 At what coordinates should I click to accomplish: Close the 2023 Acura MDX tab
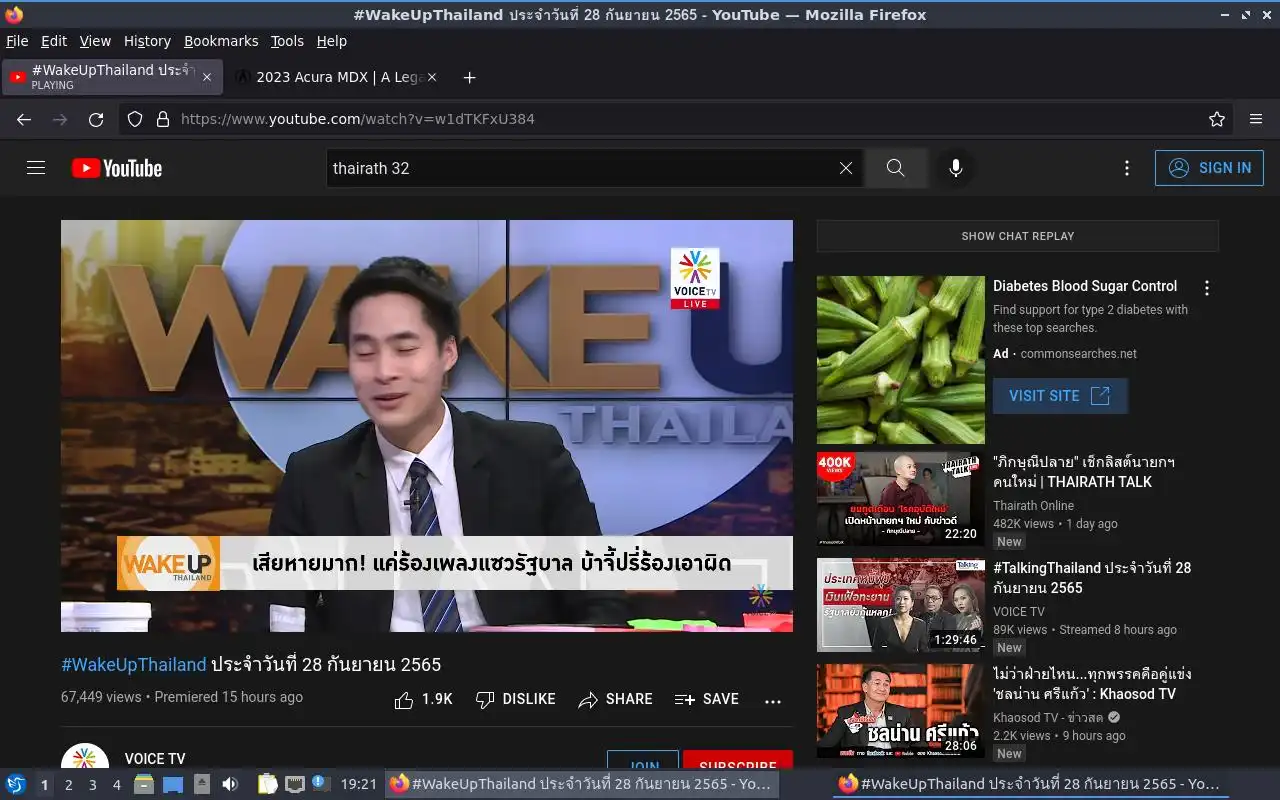click(433, 77)
